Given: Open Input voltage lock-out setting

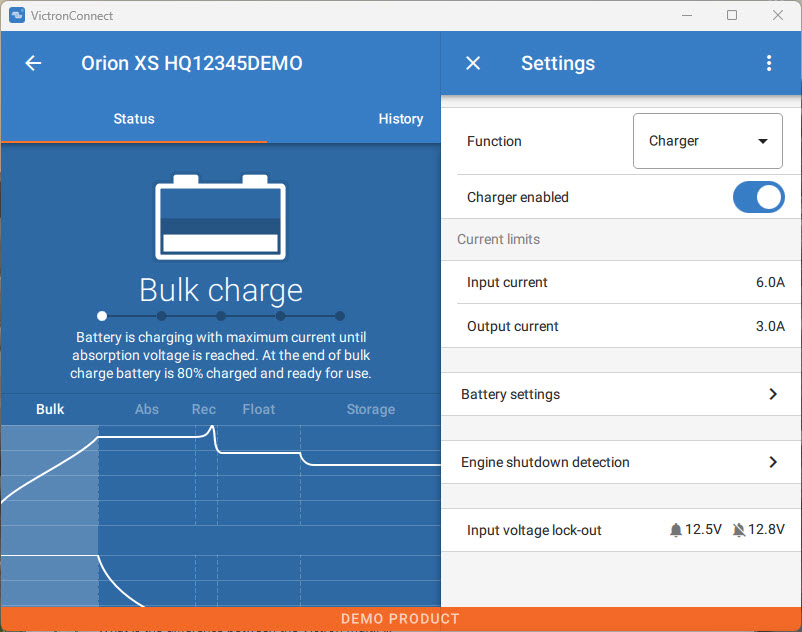Looking at the screenshot, I should click(x=534, y=530).
